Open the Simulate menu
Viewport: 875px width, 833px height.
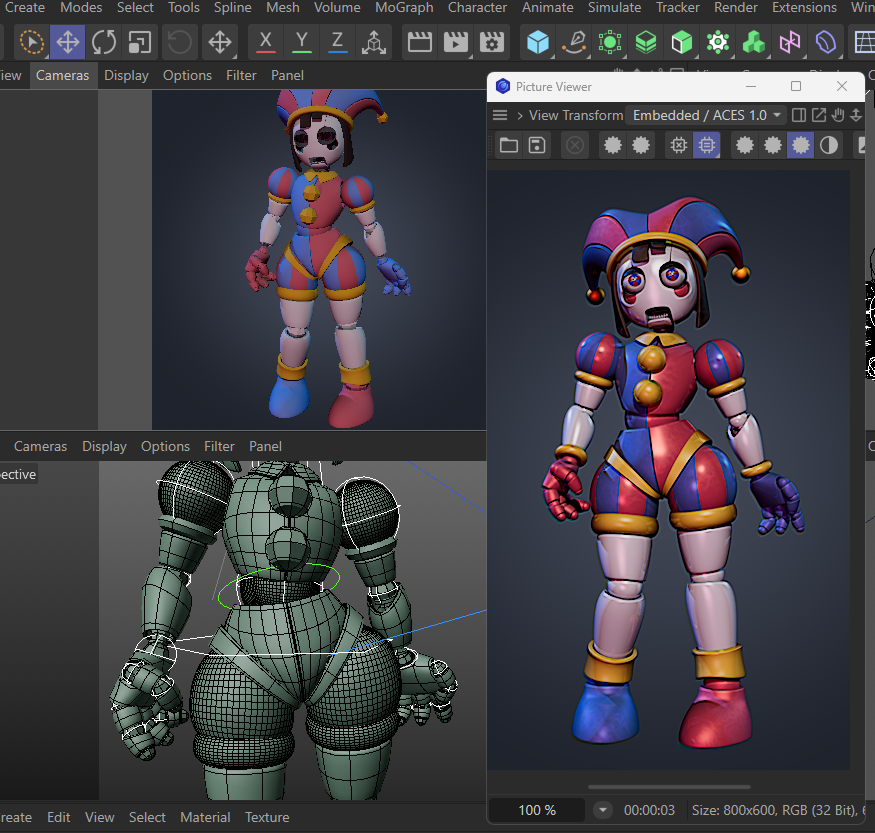pyautogui.click(x=614, y=8)
